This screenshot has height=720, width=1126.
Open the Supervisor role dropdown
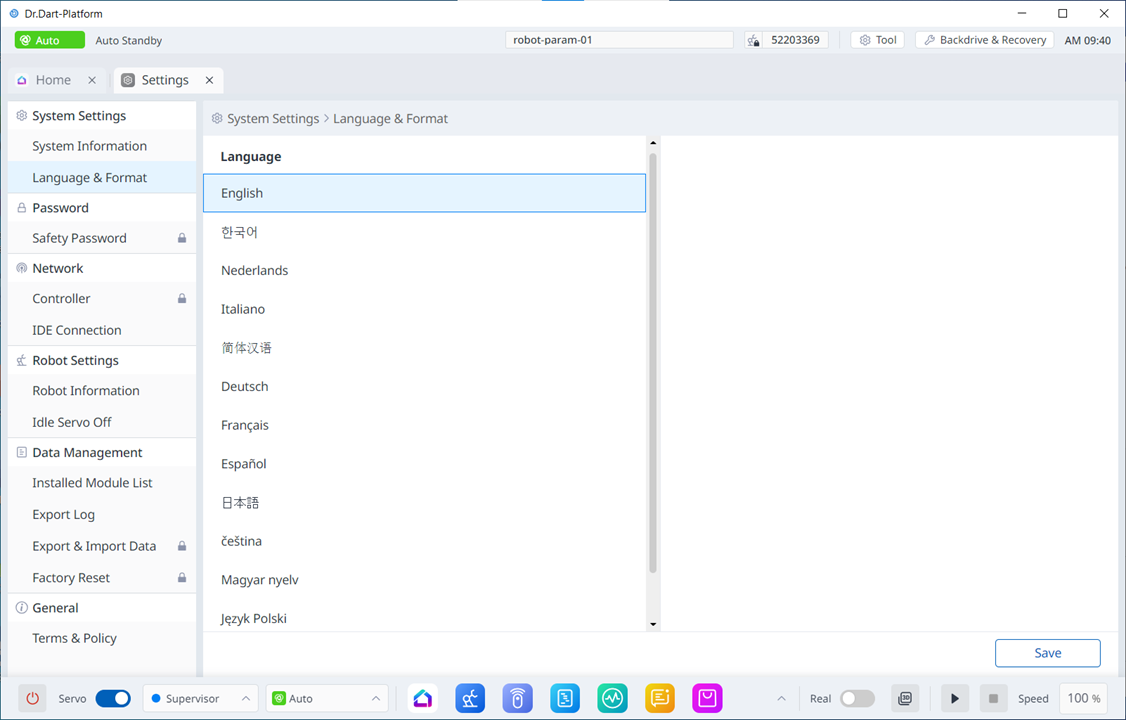tap(200, 698)
